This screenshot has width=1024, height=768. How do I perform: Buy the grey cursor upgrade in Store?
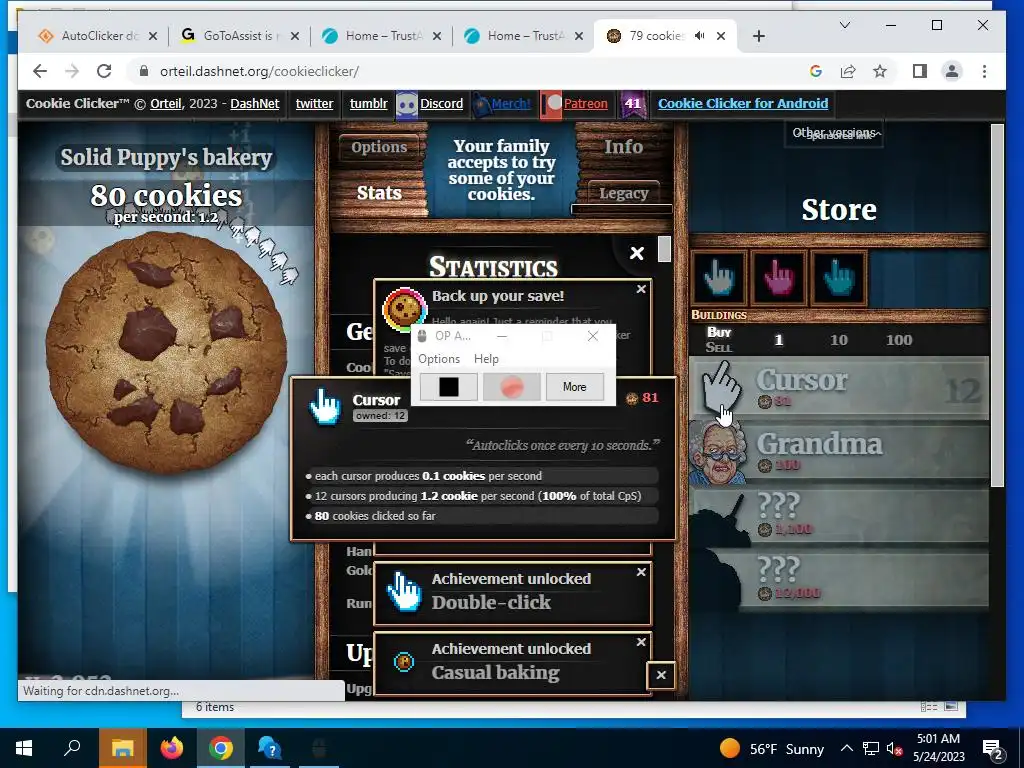[x=718, y=278]
